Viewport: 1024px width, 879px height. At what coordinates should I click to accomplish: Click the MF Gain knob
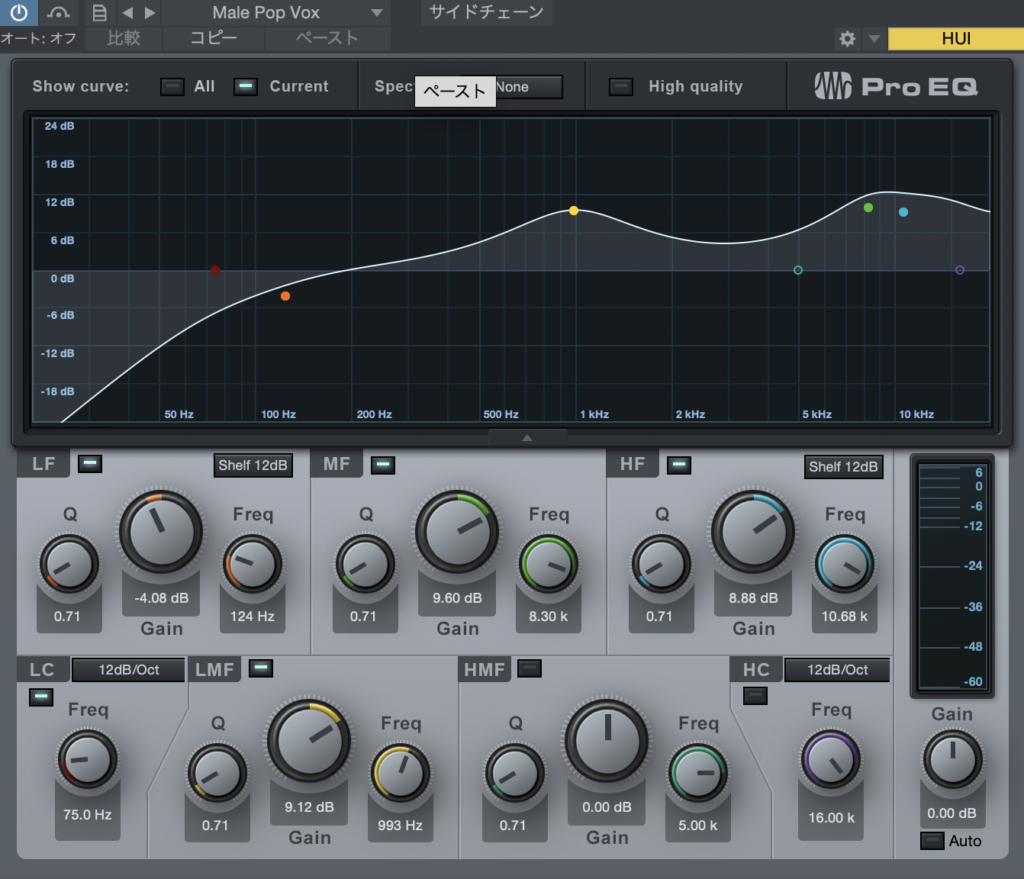457,532
